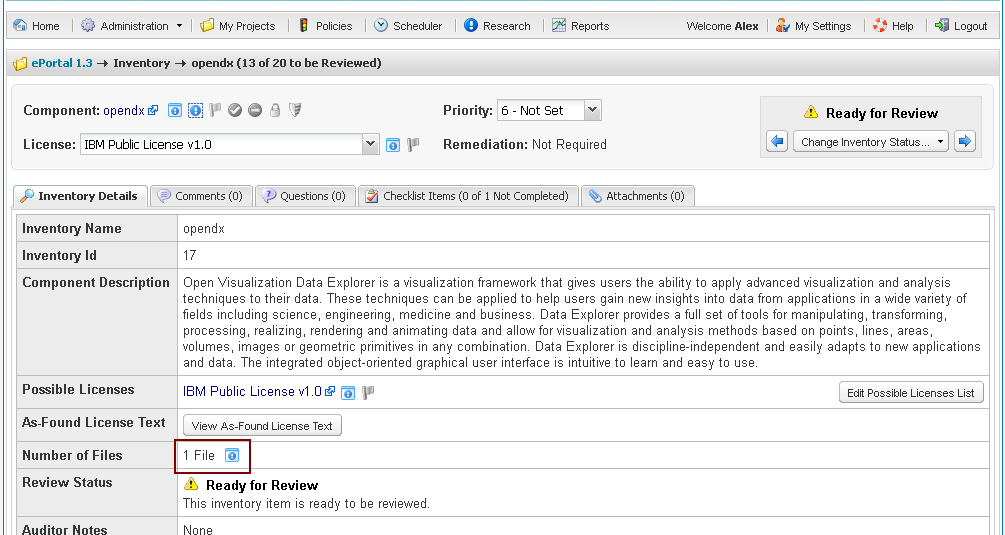Viewport: 1005px width, 535px height.
Task: Click the Logout door icon
Action: 942,26
